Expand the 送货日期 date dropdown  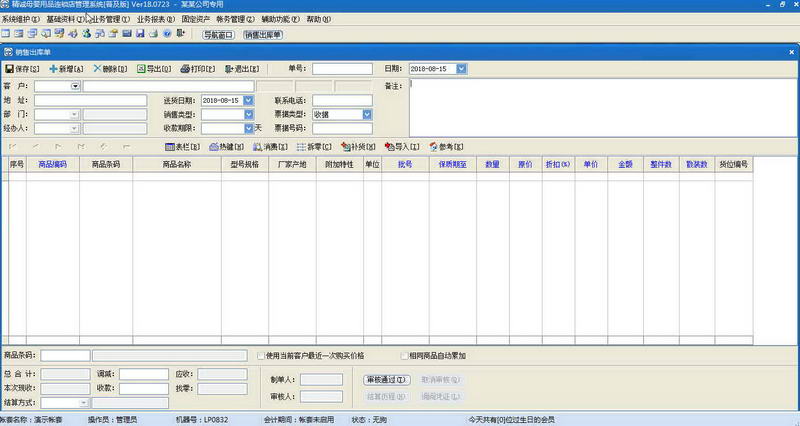pyautogui.click(x=248, y=101)
